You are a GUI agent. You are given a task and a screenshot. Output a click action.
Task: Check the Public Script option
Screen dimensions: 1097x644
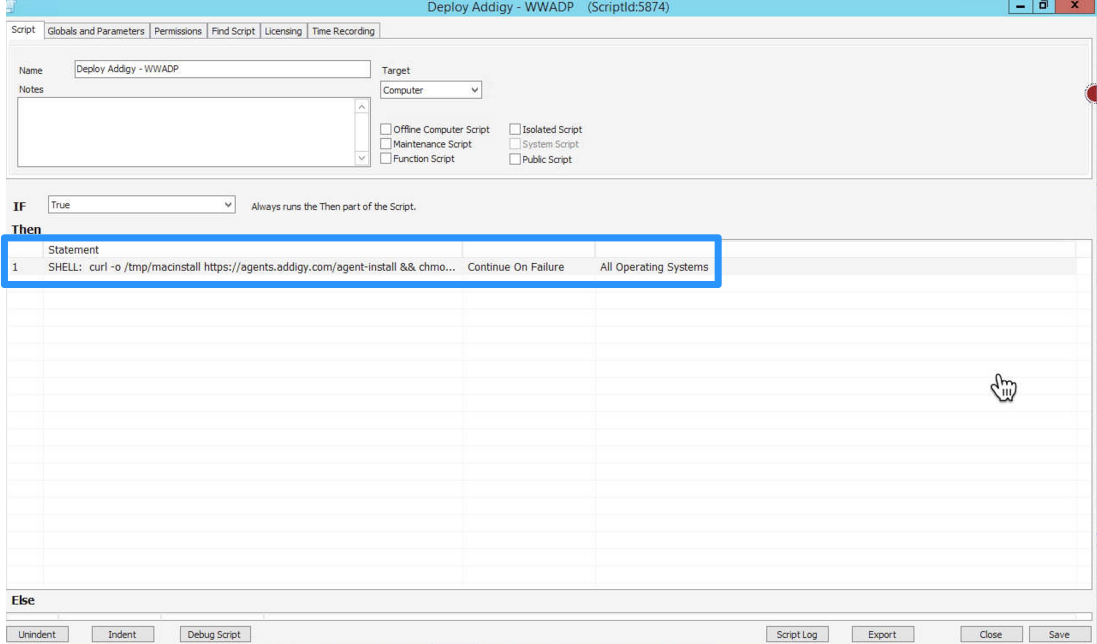(x=515, y=158)
